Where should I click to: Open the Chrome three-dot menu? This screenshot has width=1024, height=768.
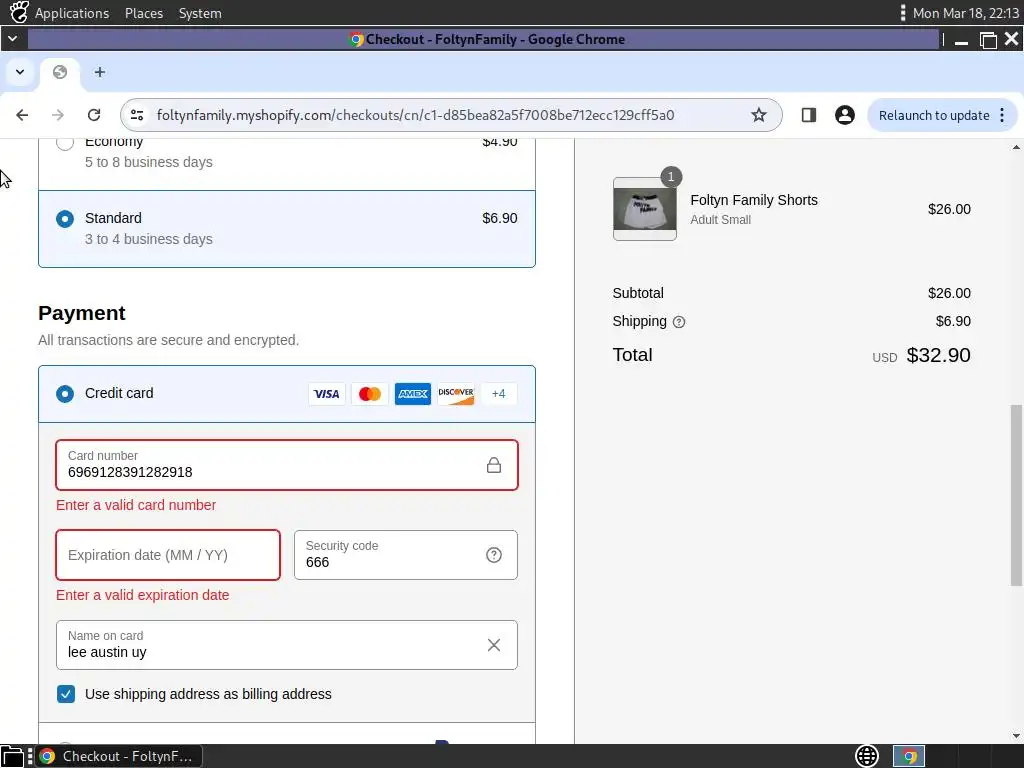(1002, 115)
